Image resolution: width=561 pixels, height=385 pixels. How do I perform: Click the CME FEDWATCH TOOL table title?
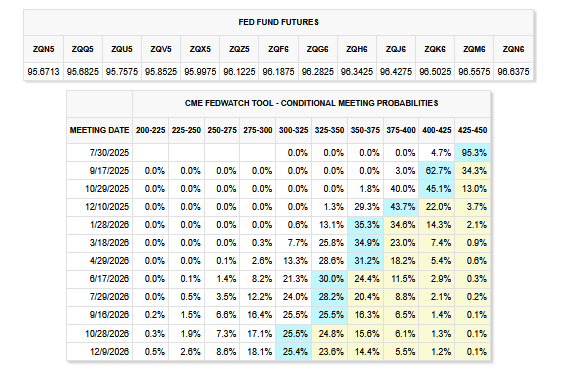pos(311,103)
